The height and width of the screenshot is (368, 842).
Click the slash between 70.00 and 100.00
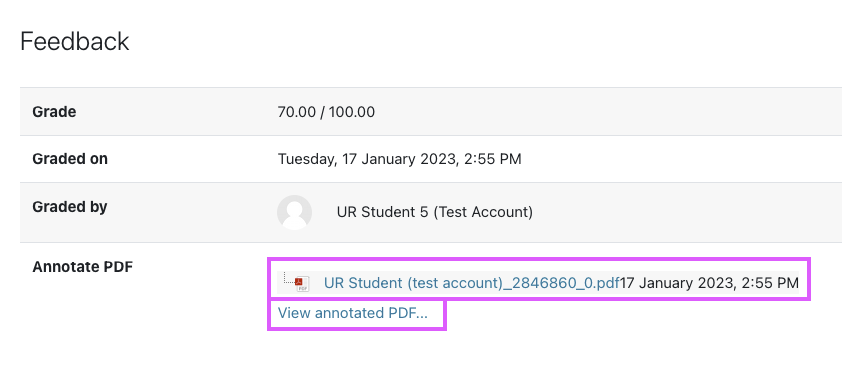tap(322, 112)
